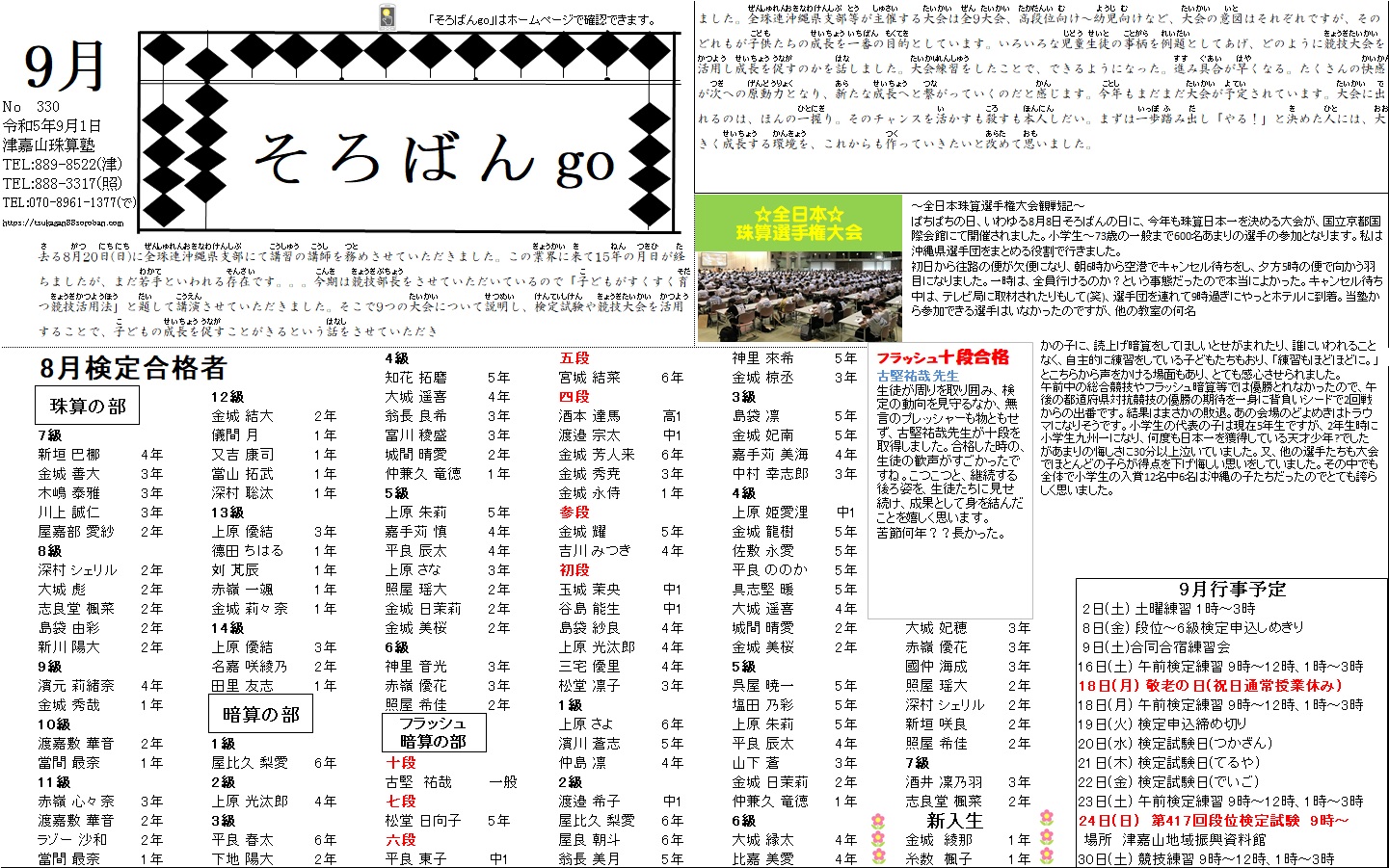The height and width of the screenshot is (868, 1389).
Task: Click top flower icon left of 新入生
Action: (x=877, y=821)
